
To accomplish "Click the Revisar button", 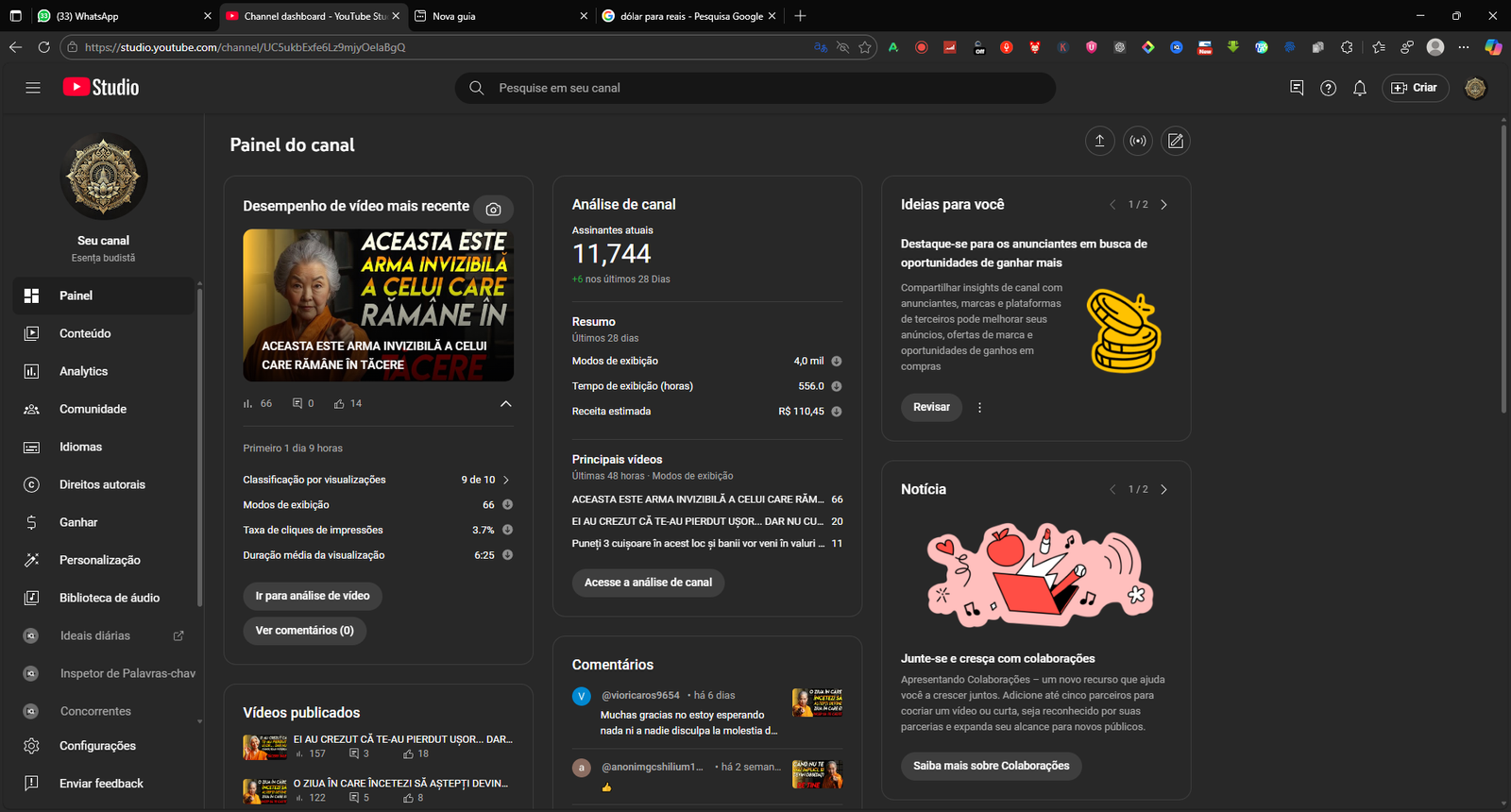I will coord(931,407).
